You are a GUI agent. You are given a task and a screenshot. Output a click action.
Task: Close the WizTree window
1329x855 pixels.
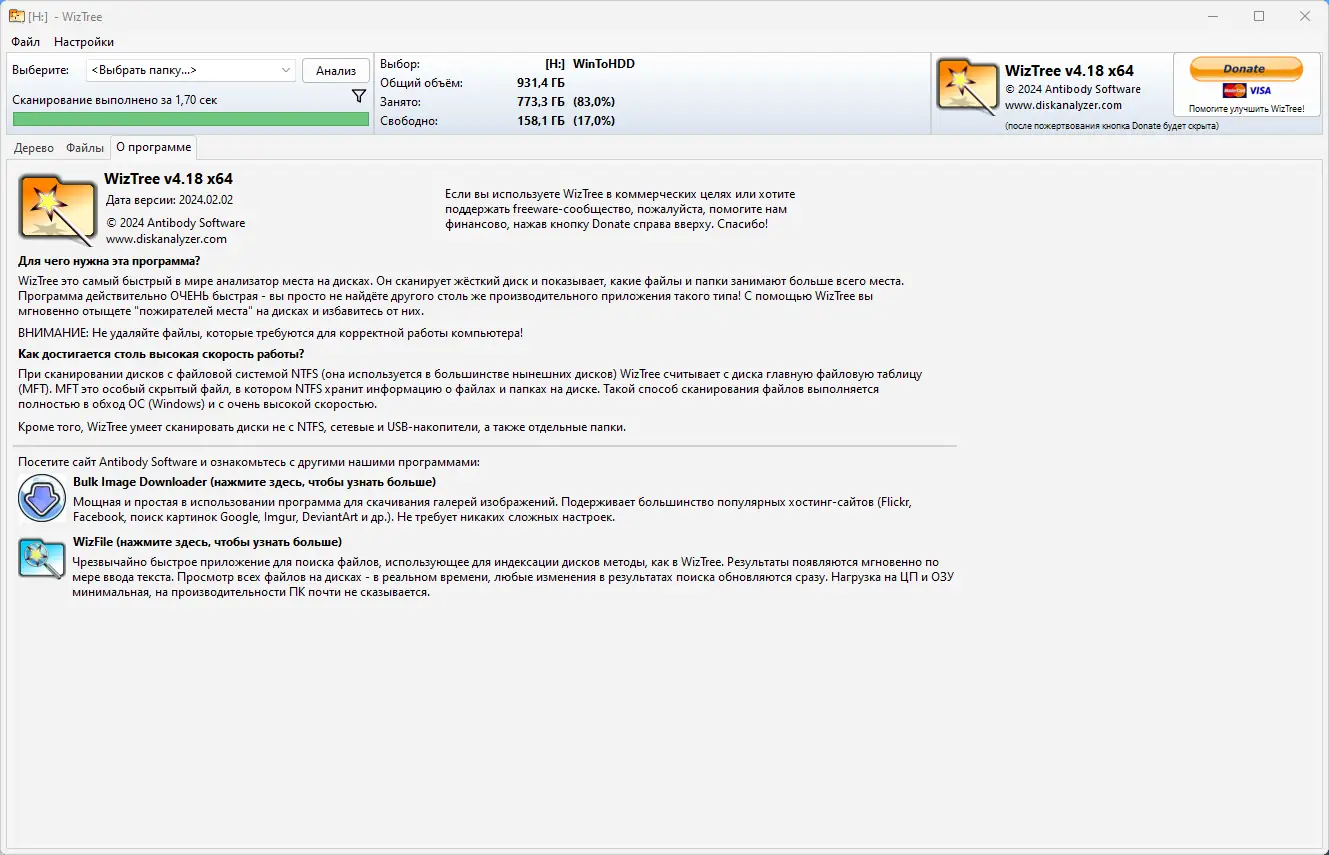click(1305, 16)
